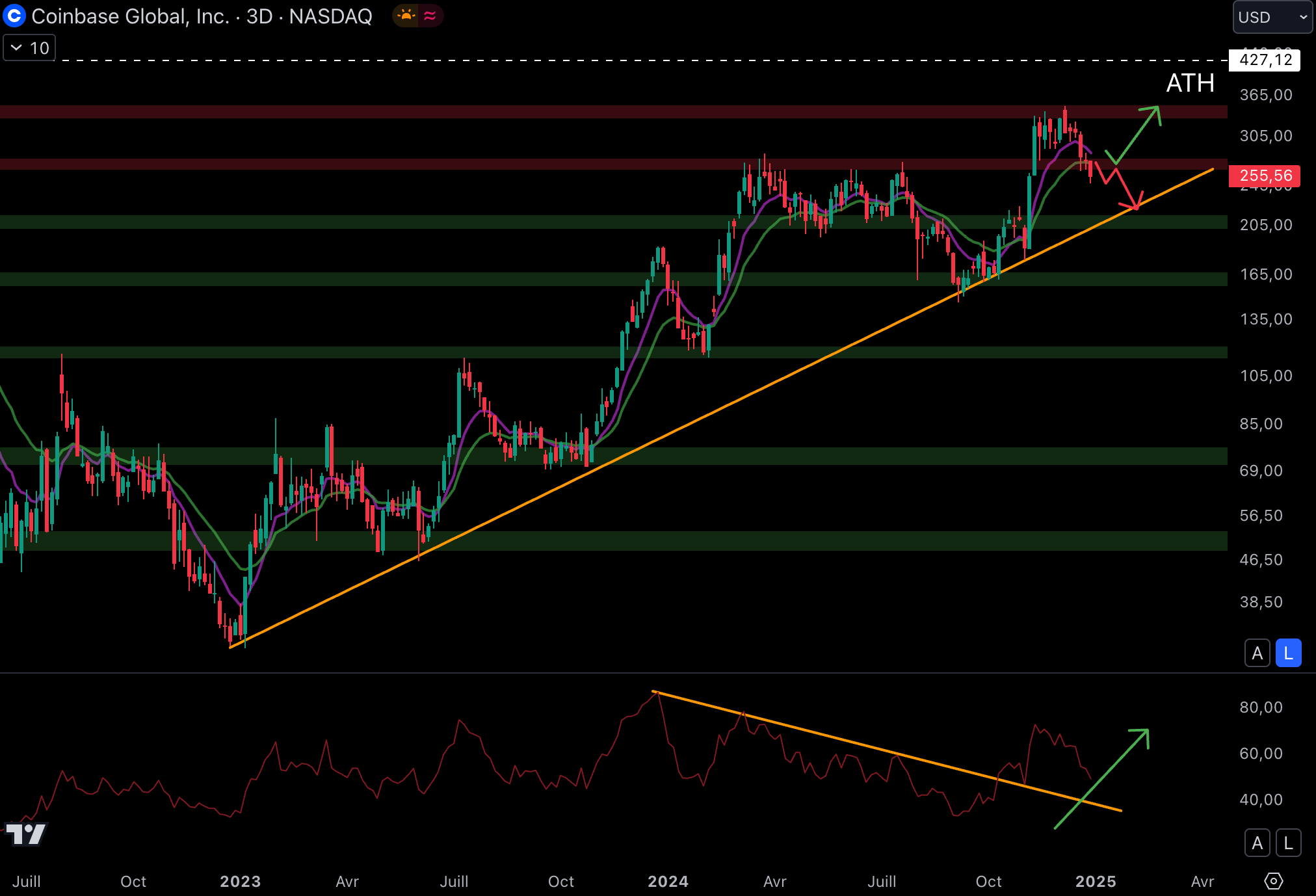Open chart settings gear on time axis
Image resolution: width=1316 pixels, height=896 pixels.
pos(1273,881)
